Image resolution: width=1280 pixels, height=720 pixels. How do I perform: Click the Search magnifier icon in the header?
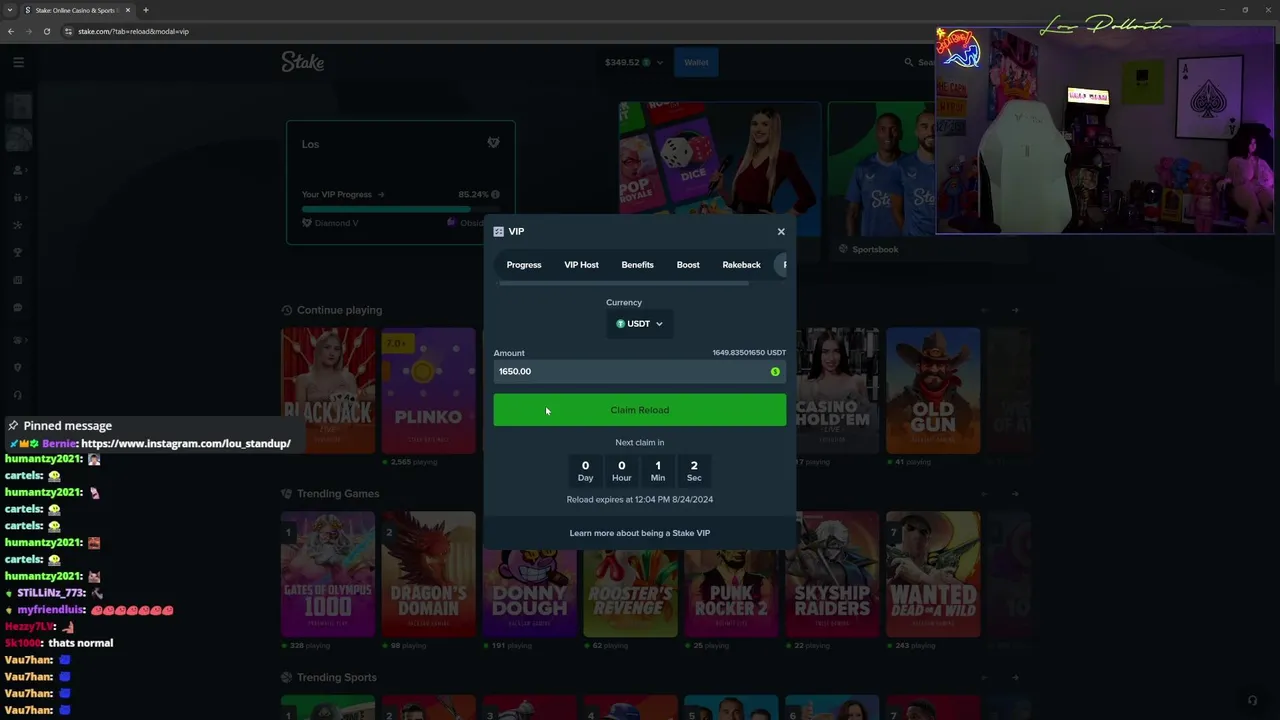click(x=909, y=62)
